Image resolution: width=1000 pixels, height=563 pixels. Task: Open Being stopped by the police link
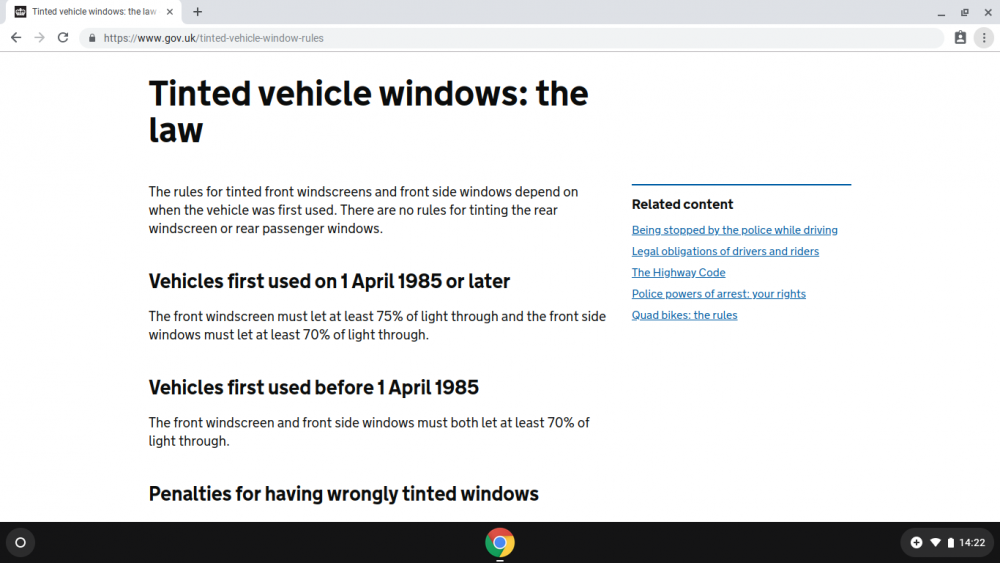[x=734, y=230]
